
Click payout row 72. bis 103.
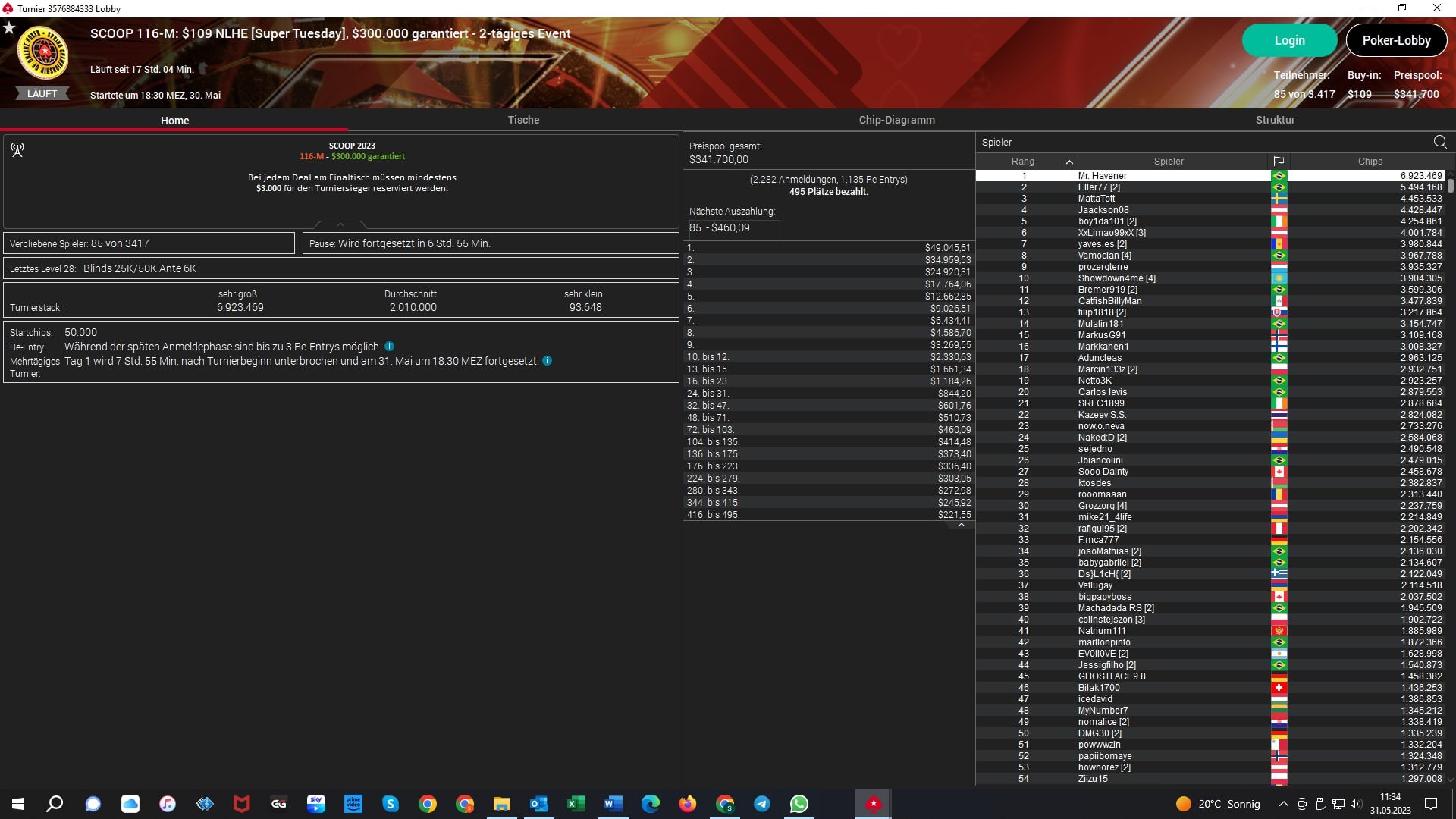829,430
